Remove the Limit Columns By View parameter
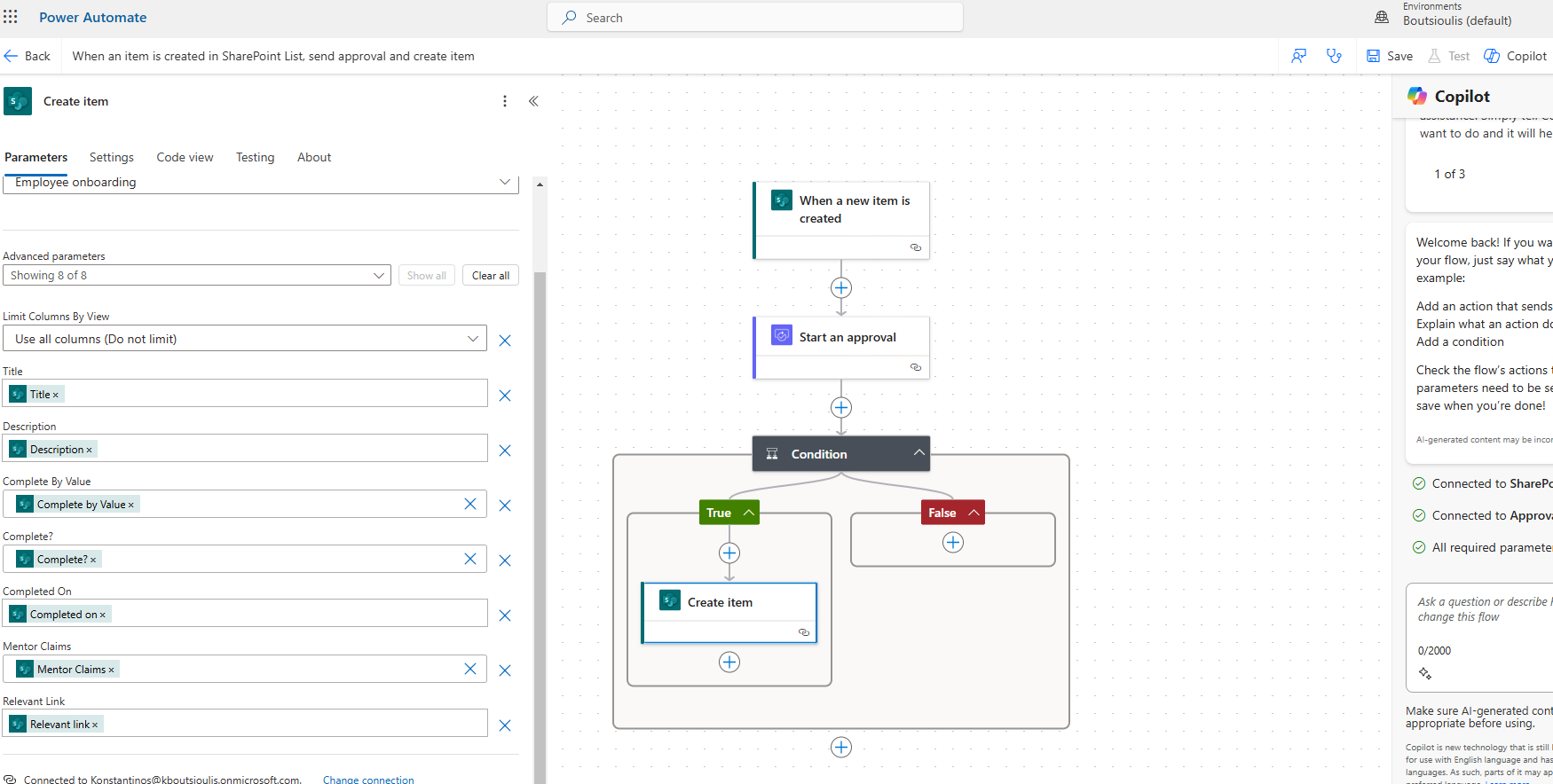Image resolution: width=1553 pixels, height=784 pixels. click(x=505, y=341)
